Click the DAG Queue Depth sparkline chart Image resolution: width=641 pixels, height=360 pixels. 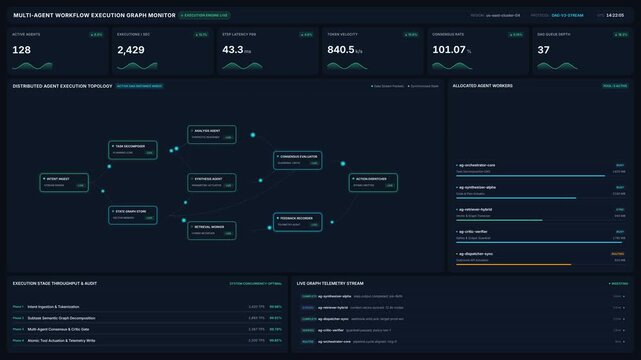557,66
